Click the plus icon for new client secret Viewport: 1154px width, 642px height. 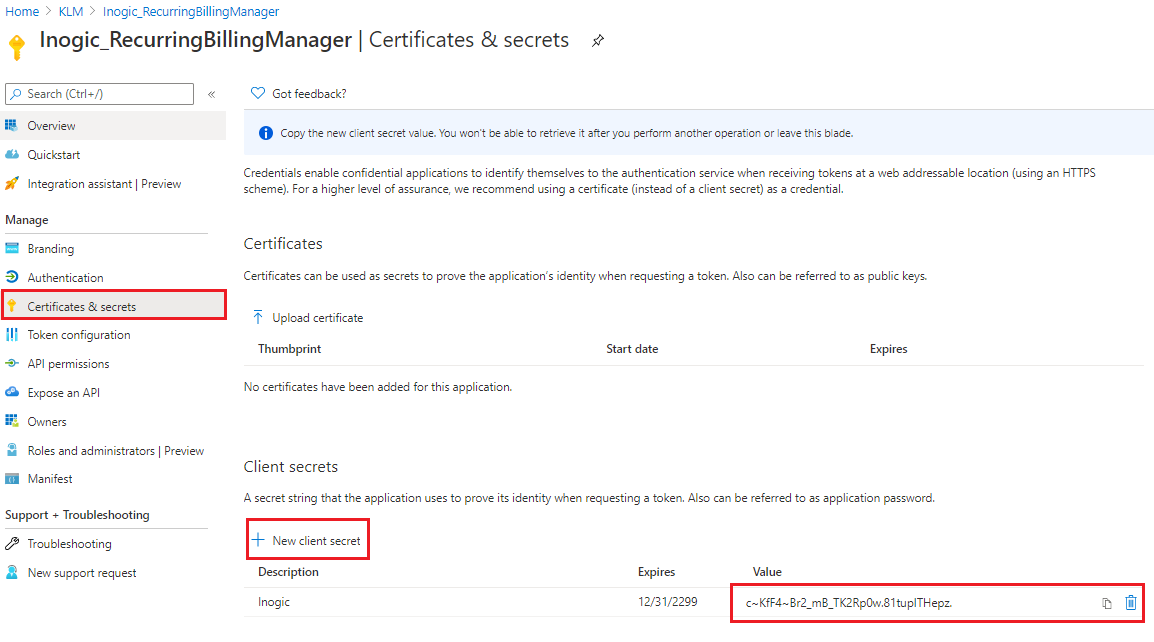pos(258,540)
